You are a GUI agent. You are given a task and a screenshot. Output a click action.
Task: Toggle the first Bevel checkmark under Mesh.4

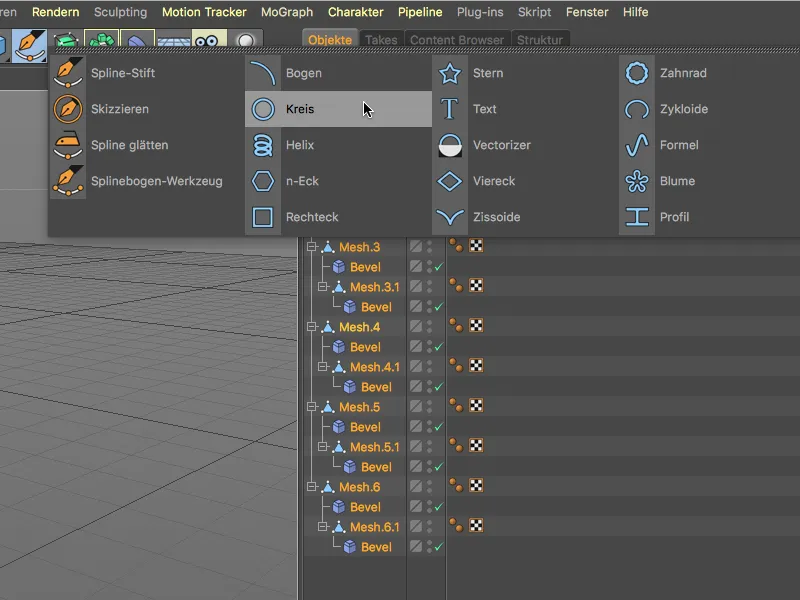point(439,347)
